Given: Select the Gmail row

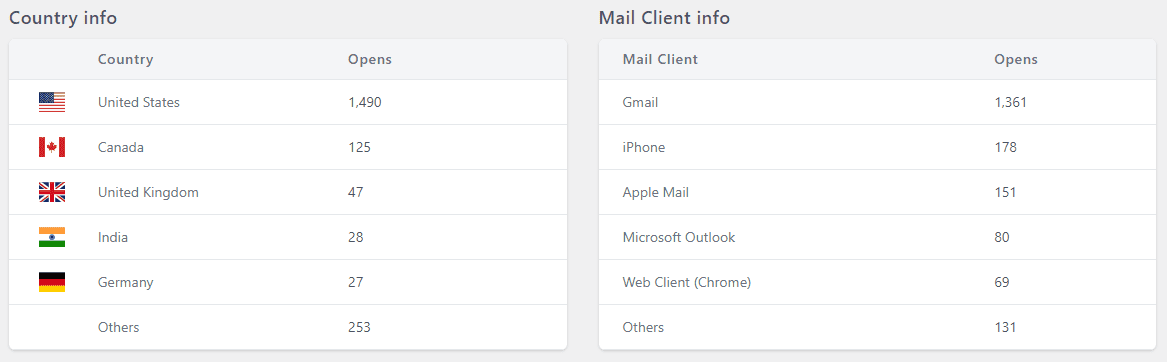Looking at the screenshot, I should [x=877, y=102].
